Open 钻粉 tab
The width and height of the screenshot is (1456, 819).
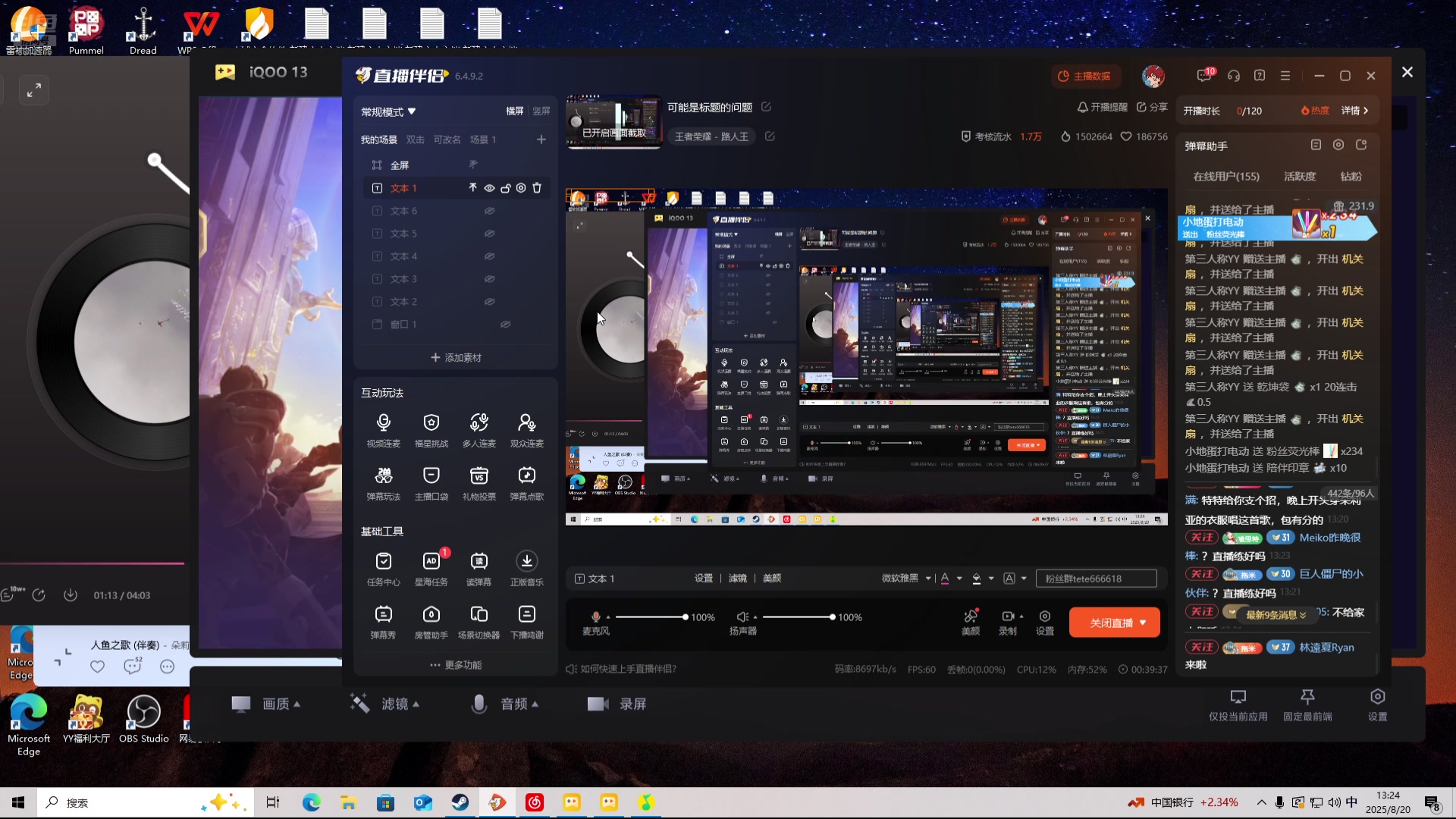1351,176
